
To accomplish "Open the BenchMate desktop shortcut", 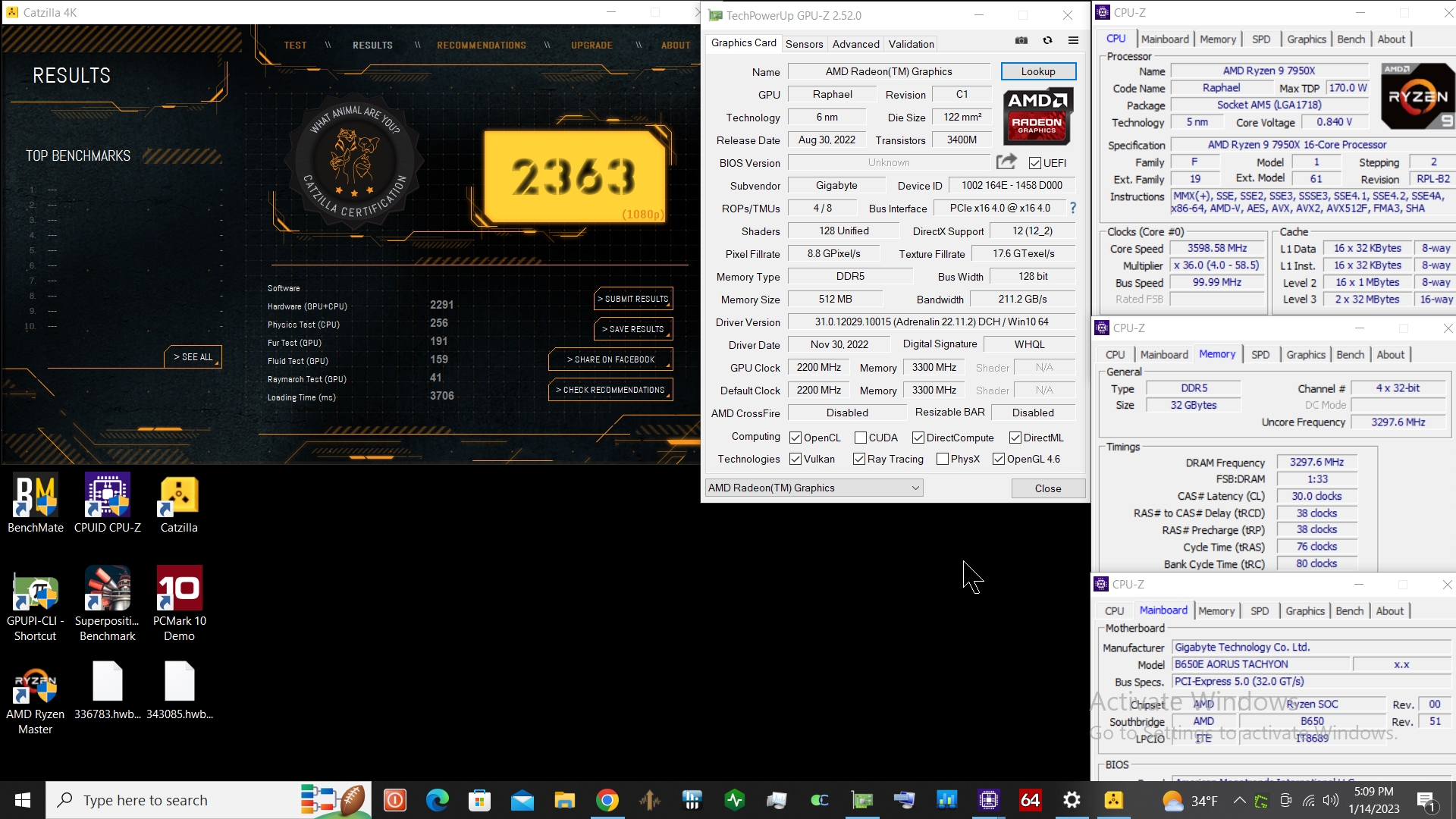I will coord(36,504).
